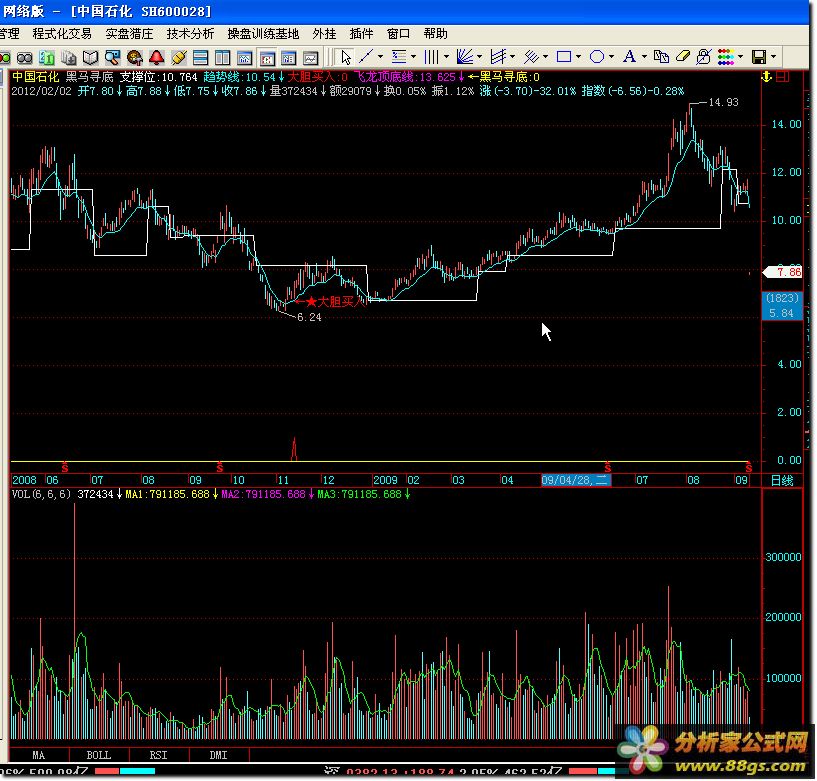Expand the line tool dropdown arrow
Viewport: 817px width, 781px height.
coord(380,57)
